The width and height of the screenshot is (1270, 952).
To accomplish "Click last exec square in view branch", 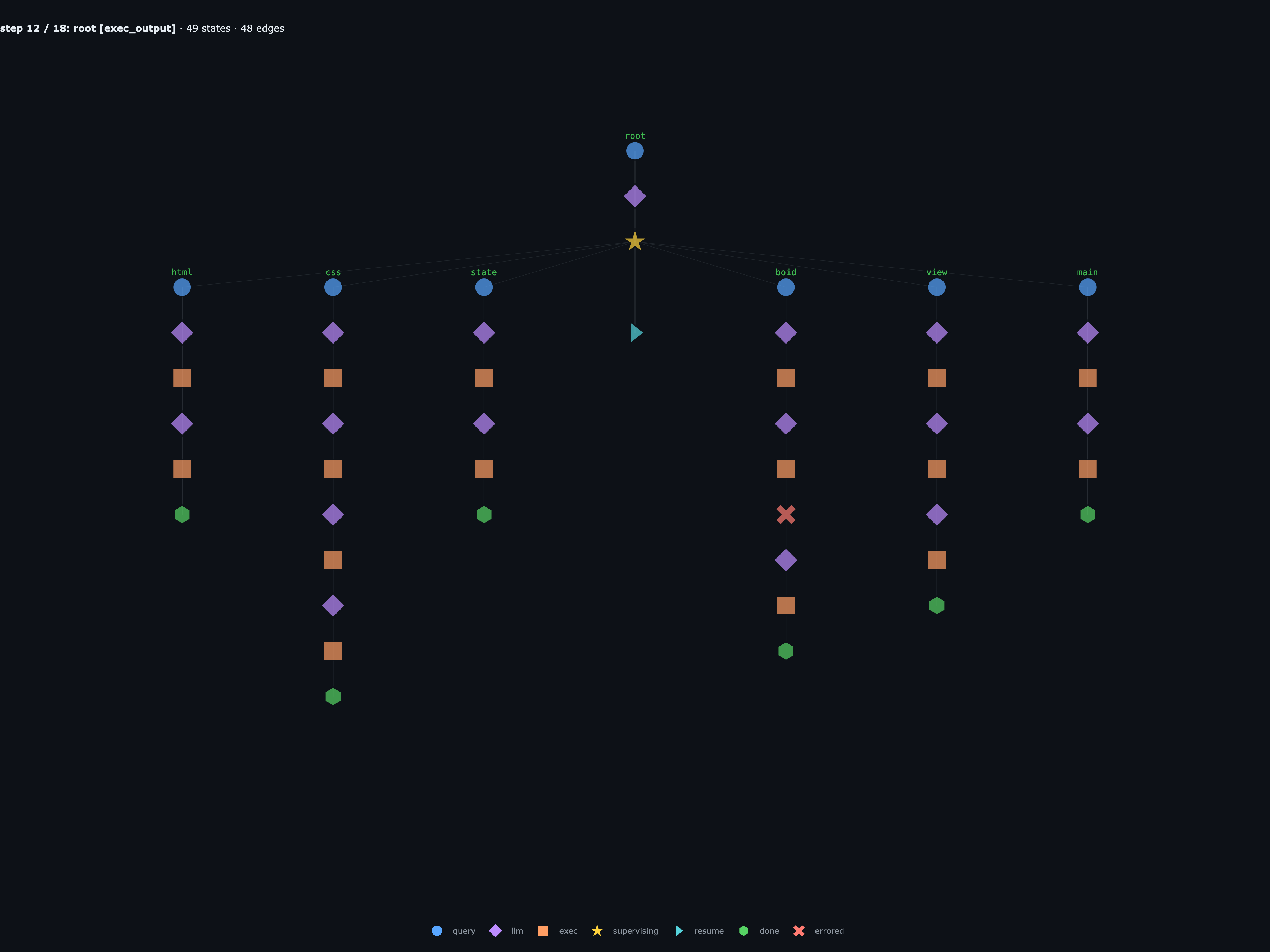I will (x=937, y=560).
